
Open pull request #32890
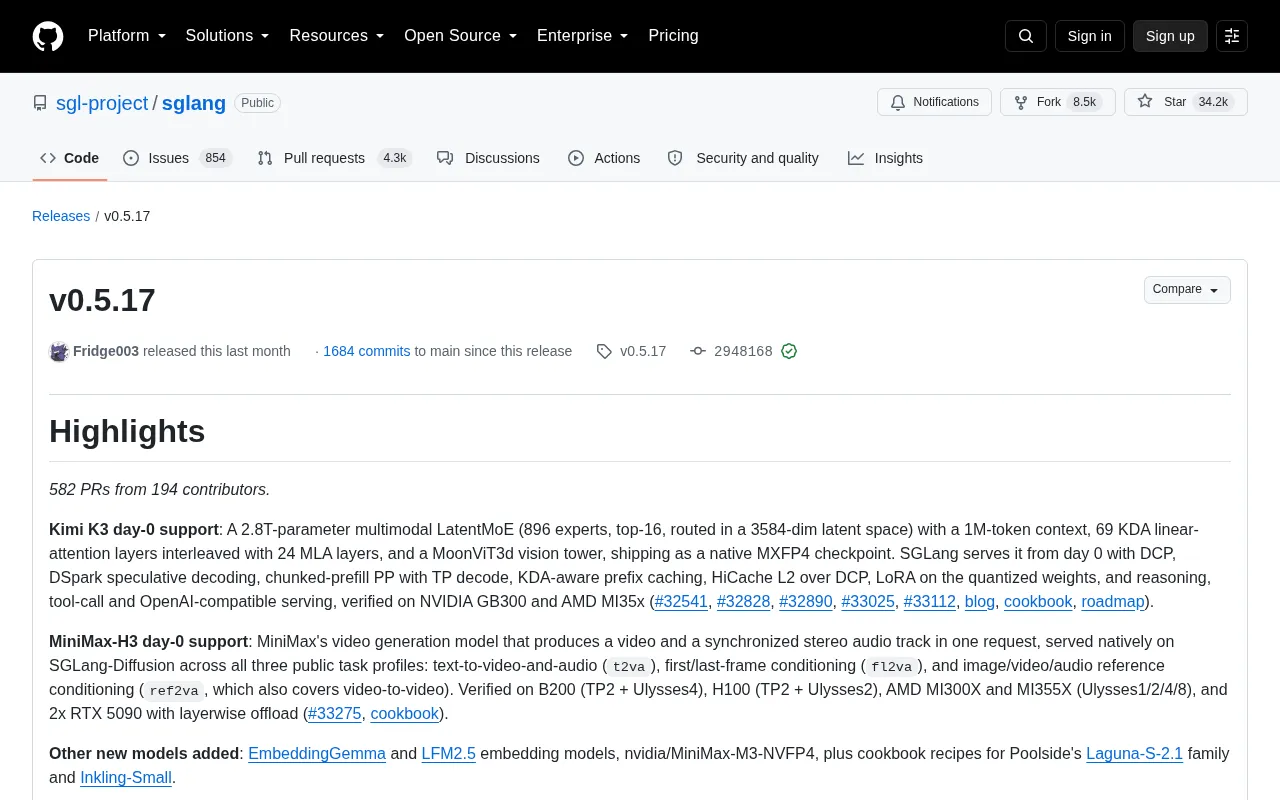pyautogui.click(x=806, y=601)
